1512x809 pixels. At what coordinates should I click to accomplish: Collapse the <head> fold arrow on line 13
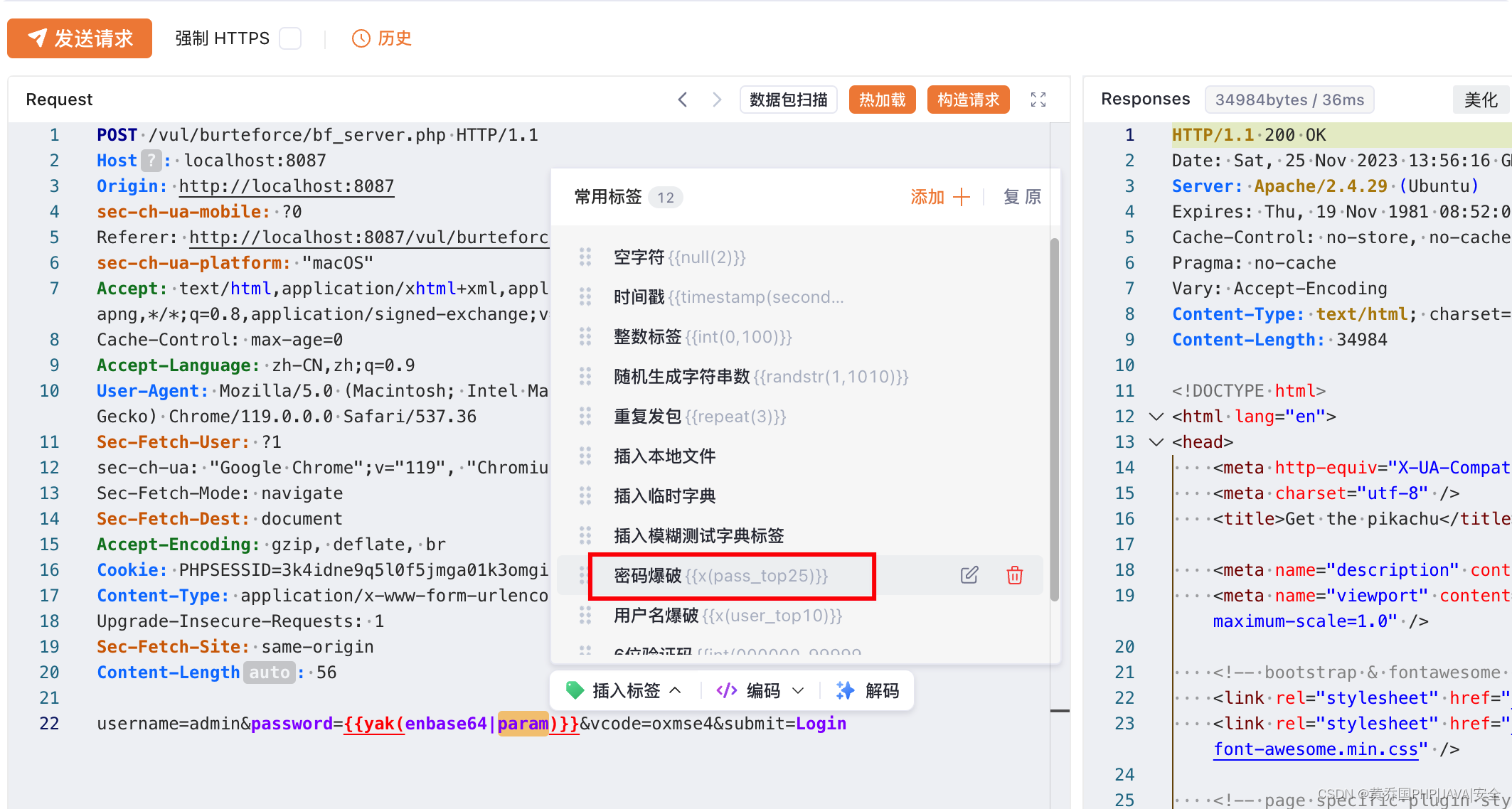(x=1156, y=442)
